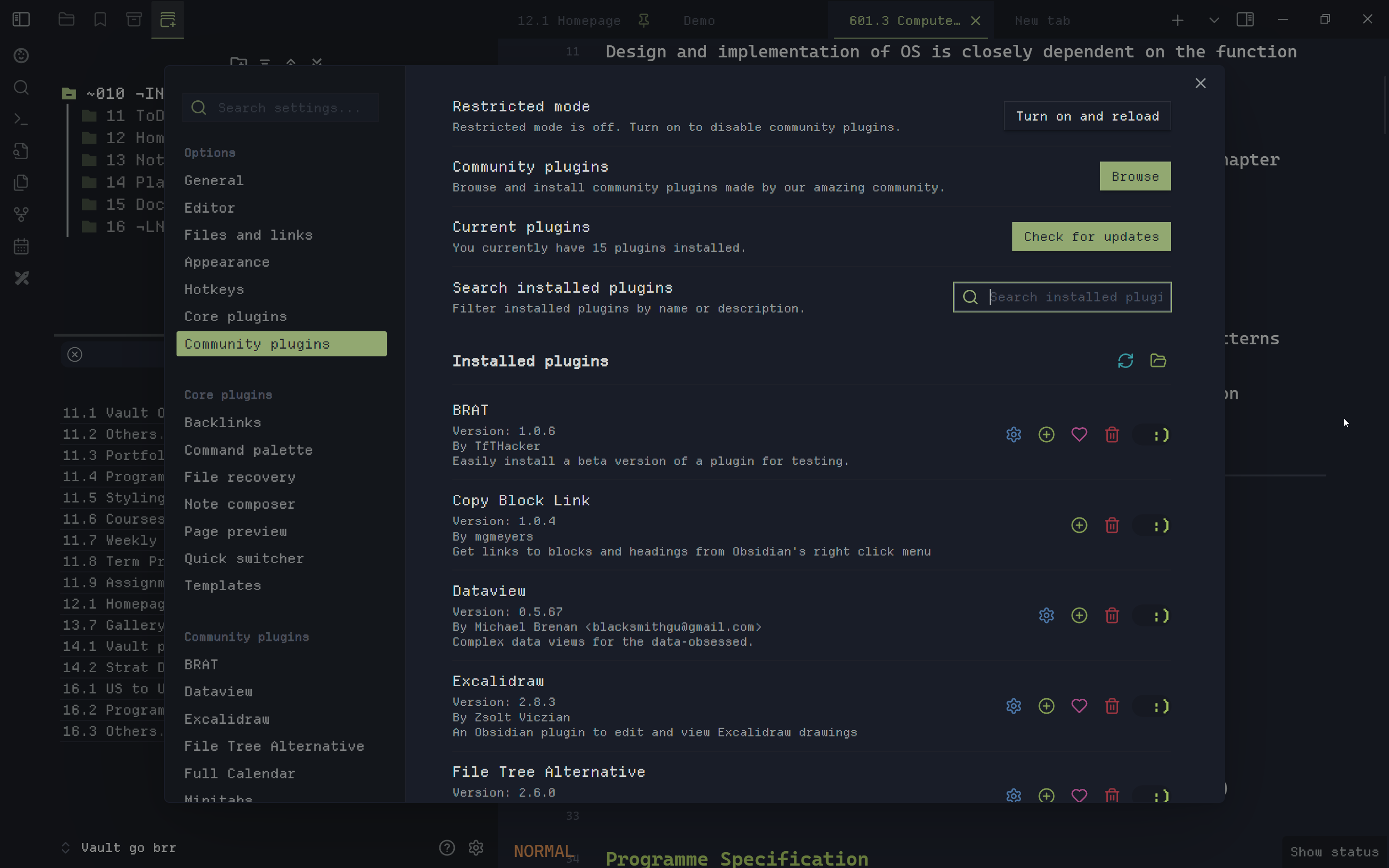Viewport: 1389px width, 868px height.
Task: Click Turn on and reload button
Action: click(1087, 116)
